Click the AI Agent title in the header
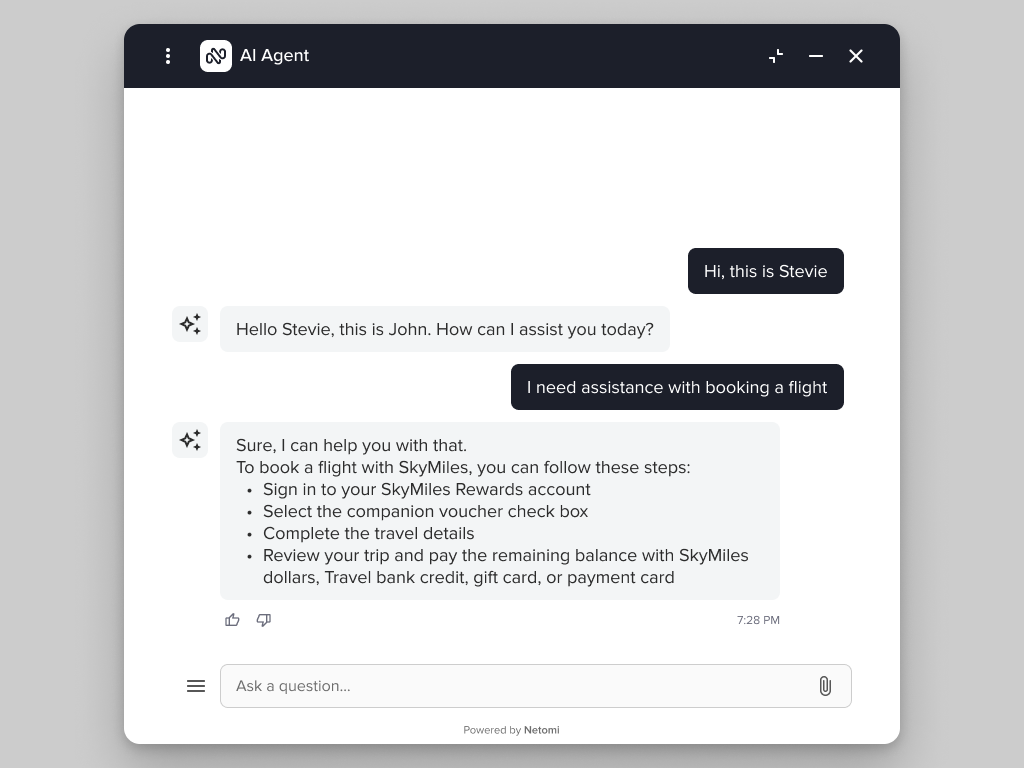The width and height of the screenshot is (1024, 768). [x=274, y=56]
